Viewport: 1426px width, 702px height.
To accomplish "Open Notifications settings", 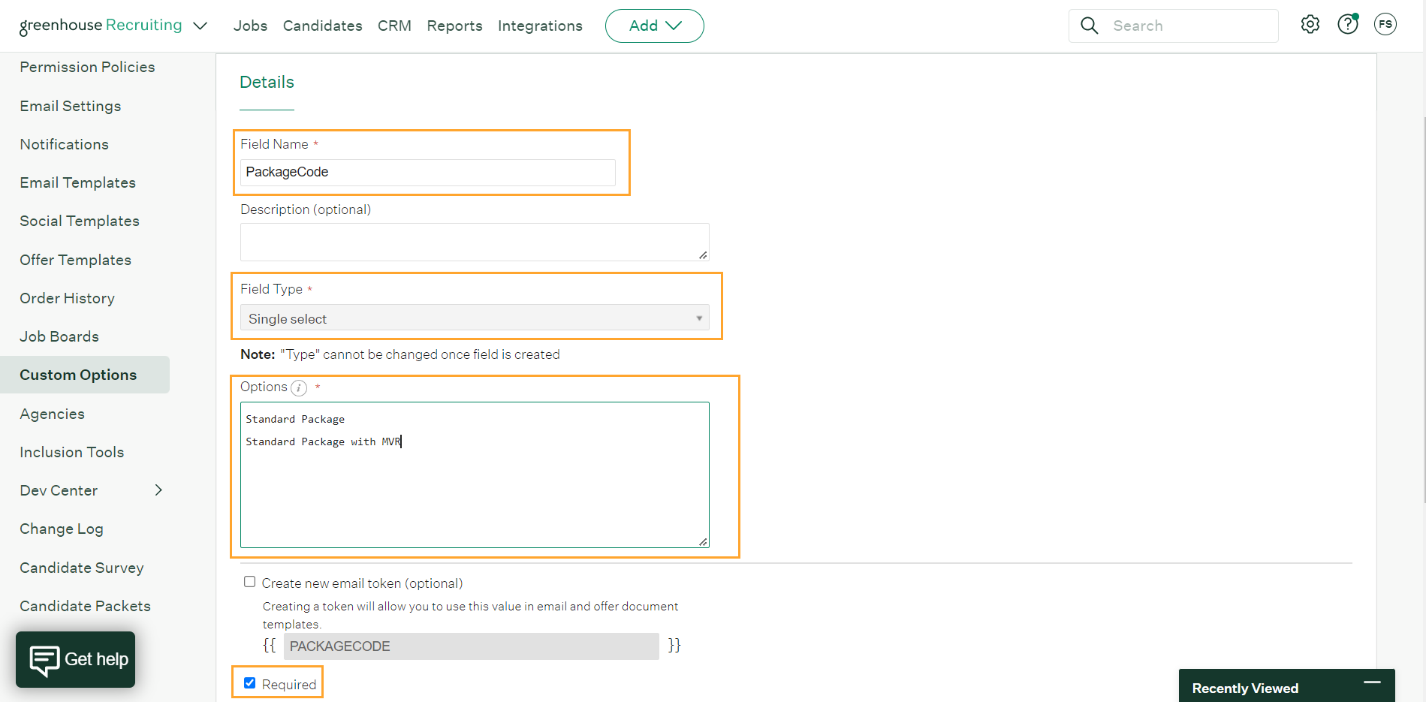I will click(64, 144).
